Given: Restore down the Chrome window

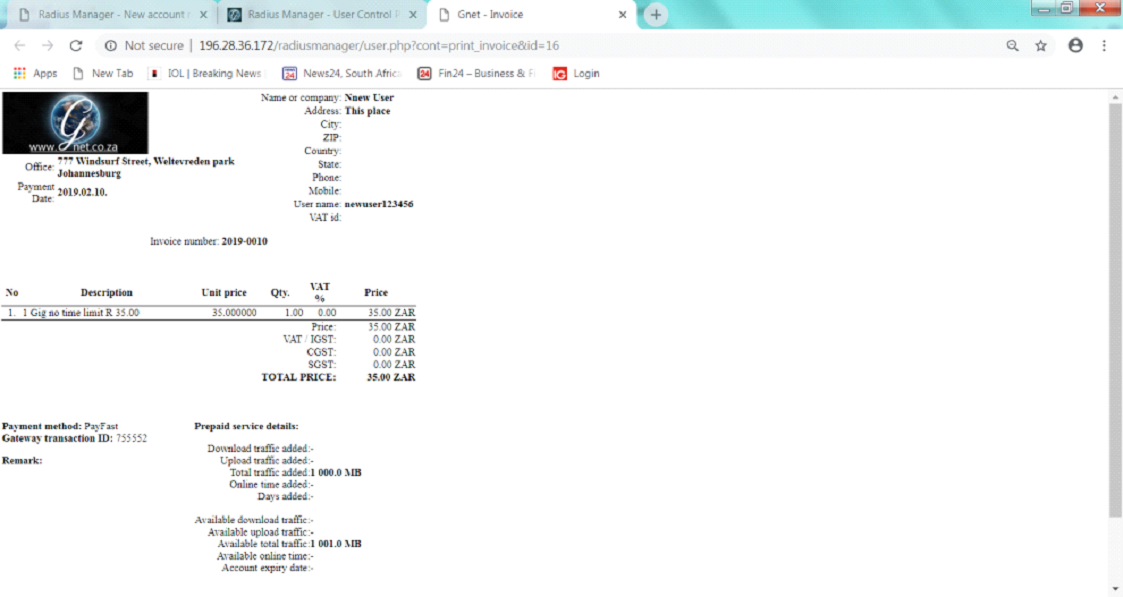Looking at the screenshot, I should pos(1067,8).
